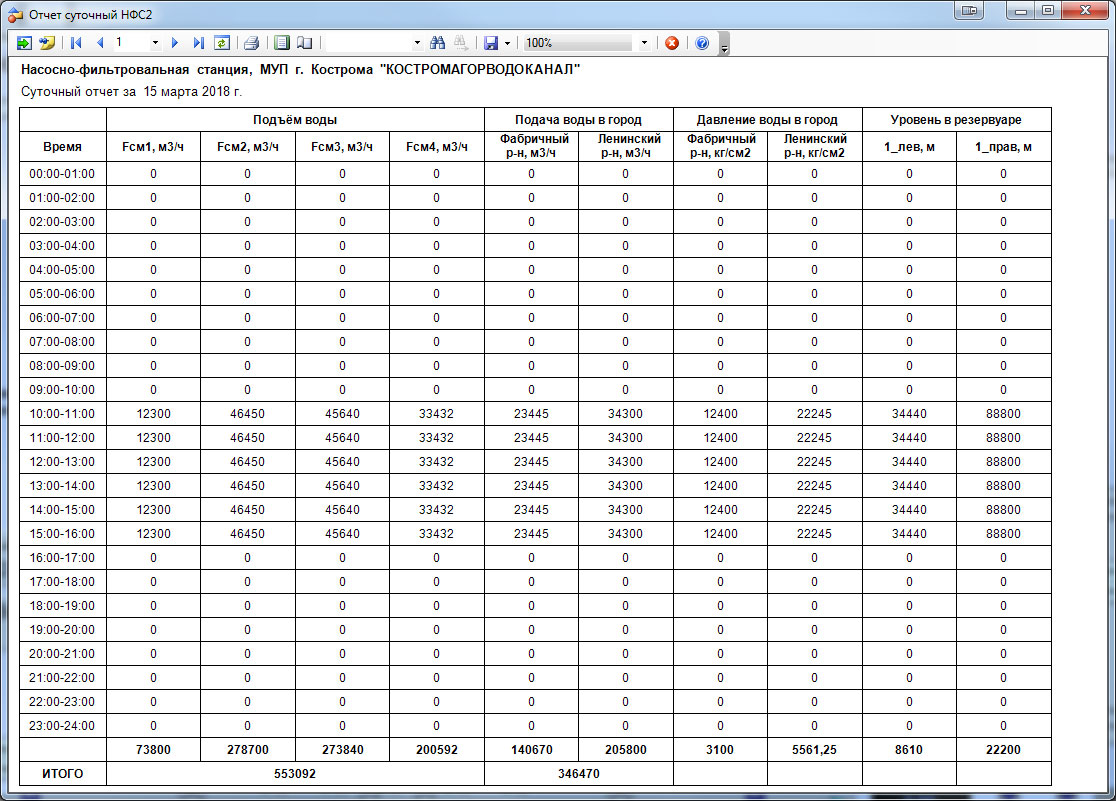Click the total "140670"

pyautogui.click(x=532, y=750)
